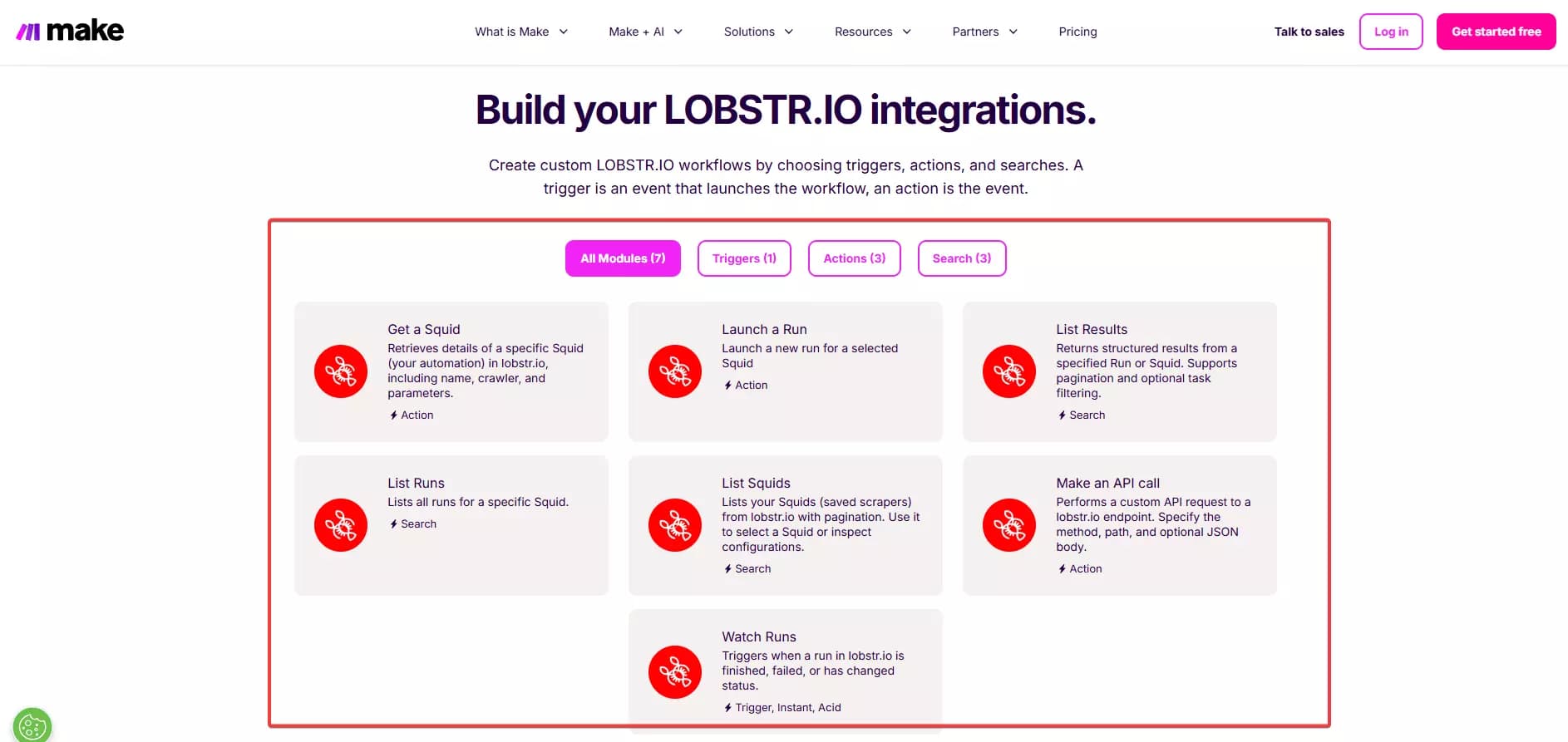Click the Watch Runs lobstr icon
The height and width of the screenshot is (742, 1568).
[675, 672]
